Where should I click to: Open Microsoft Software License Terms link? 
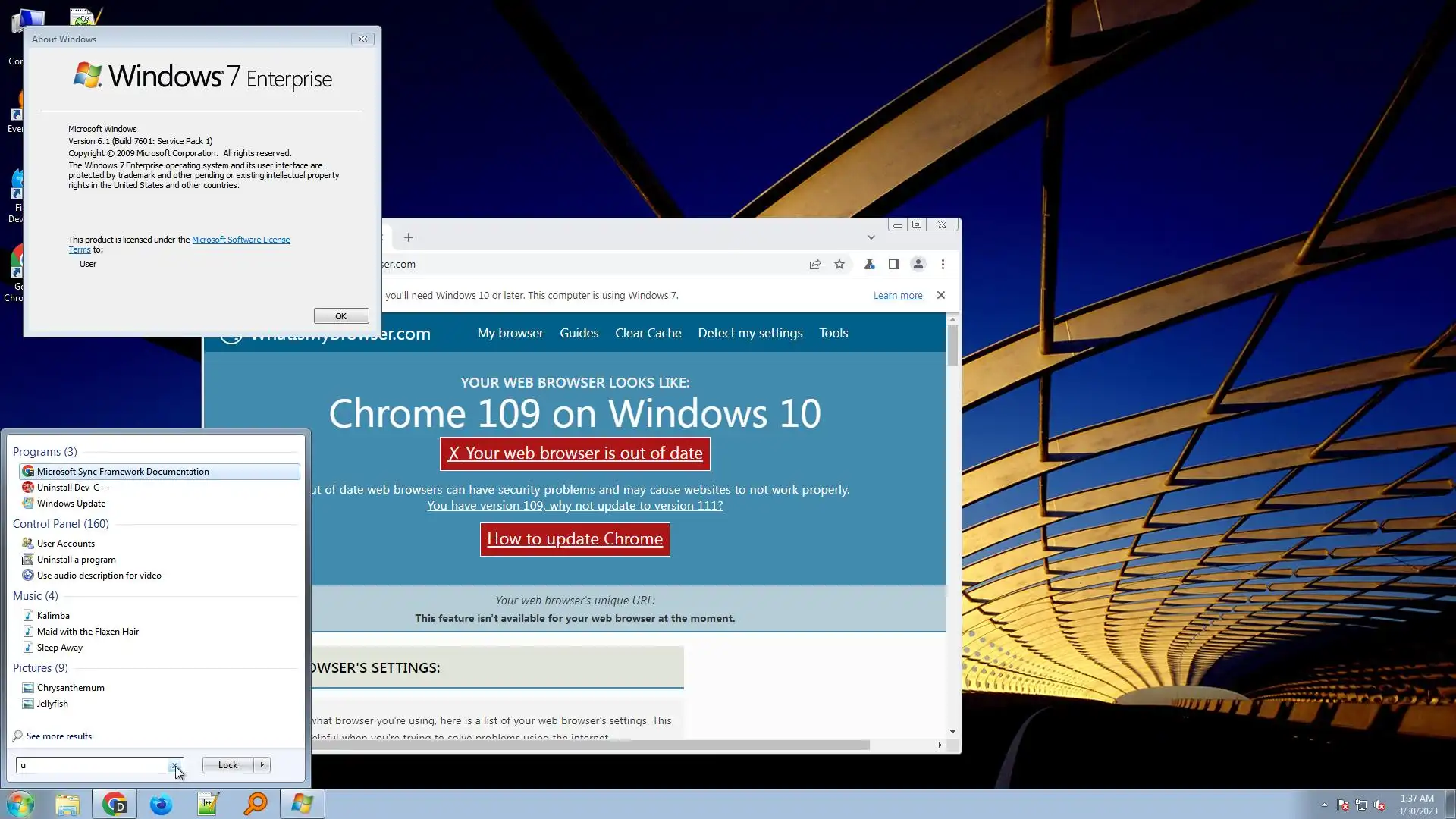point(240,240)
